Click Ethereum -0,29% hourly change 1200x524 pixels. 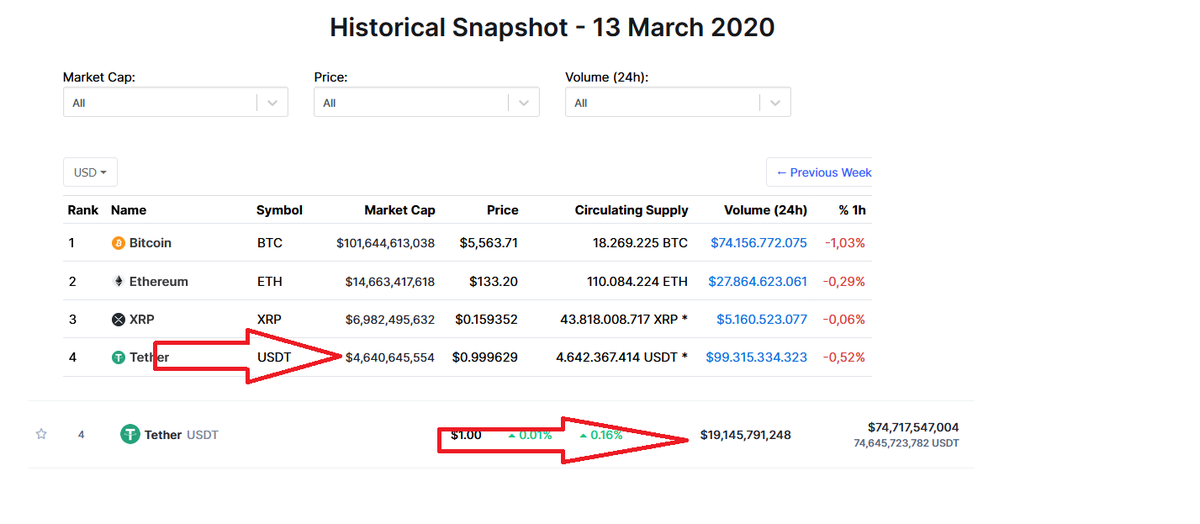845,281
